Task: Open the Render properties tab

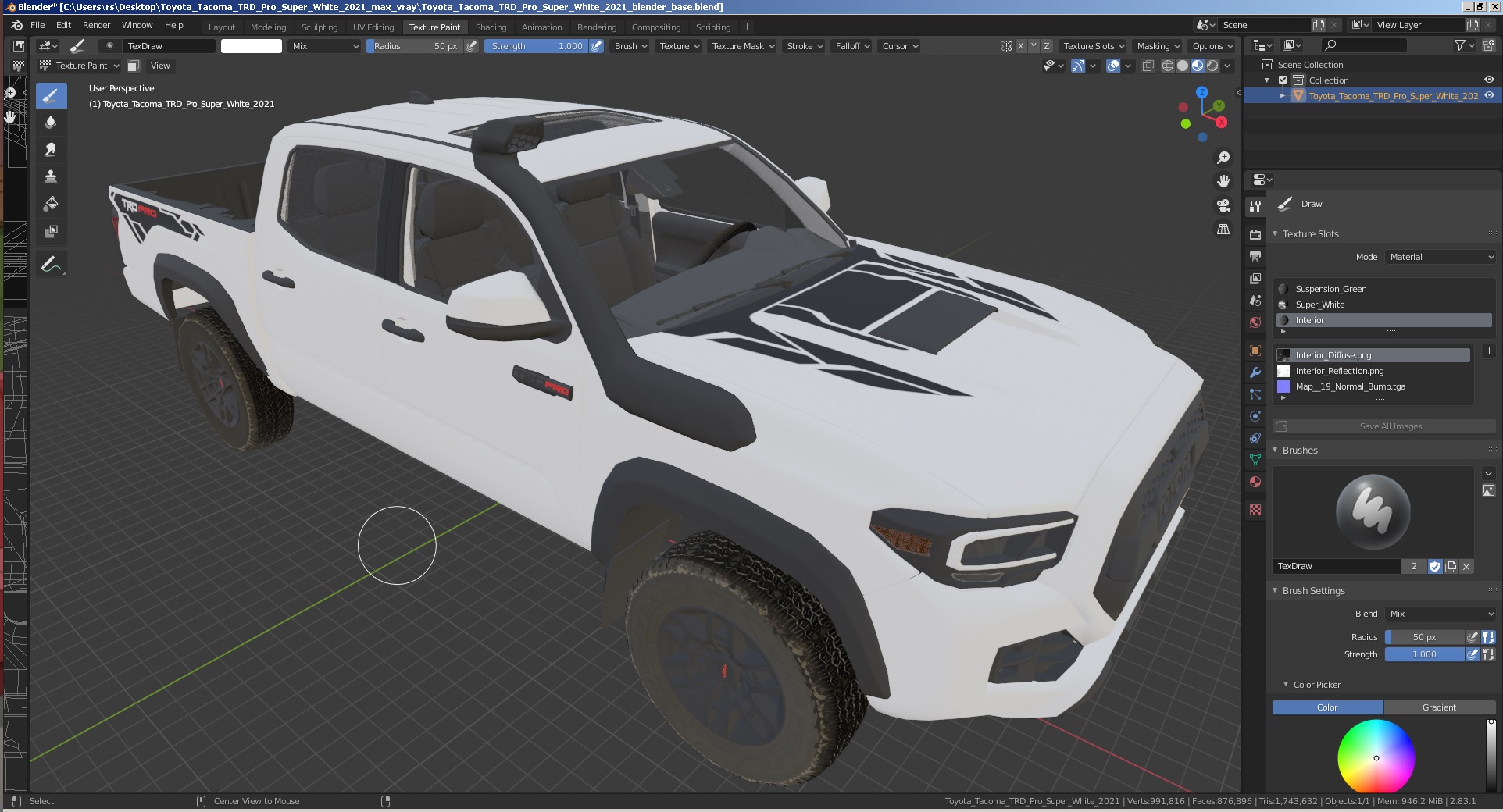Action: pyautogui.click(x=1255, y=235)
